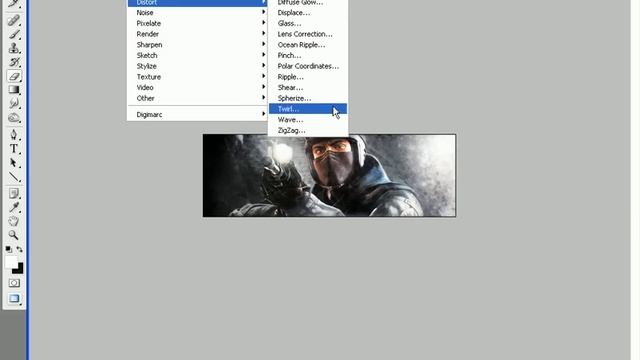Expand the Texture submenu arrow
This screenshot has width=640, height=360.
coord(263,76)
